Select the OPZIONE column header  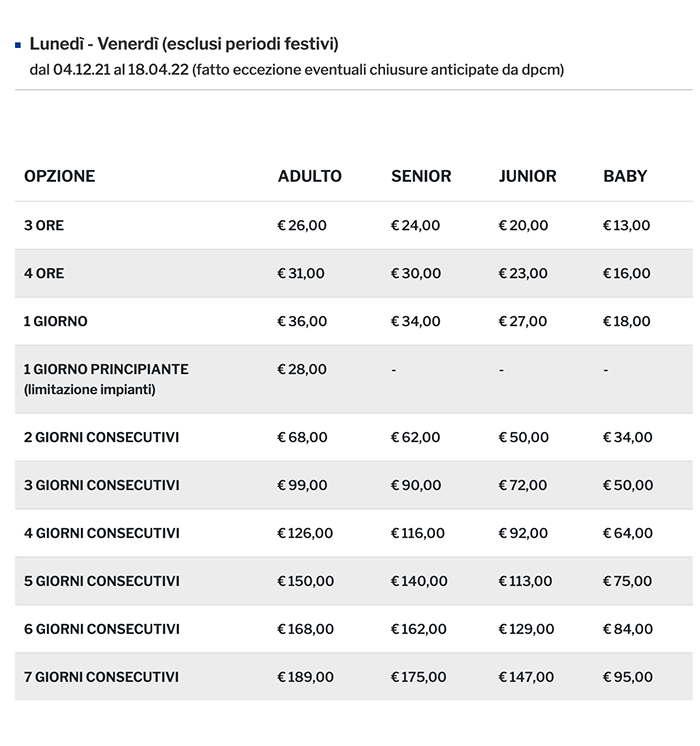(x=60, y=176)
